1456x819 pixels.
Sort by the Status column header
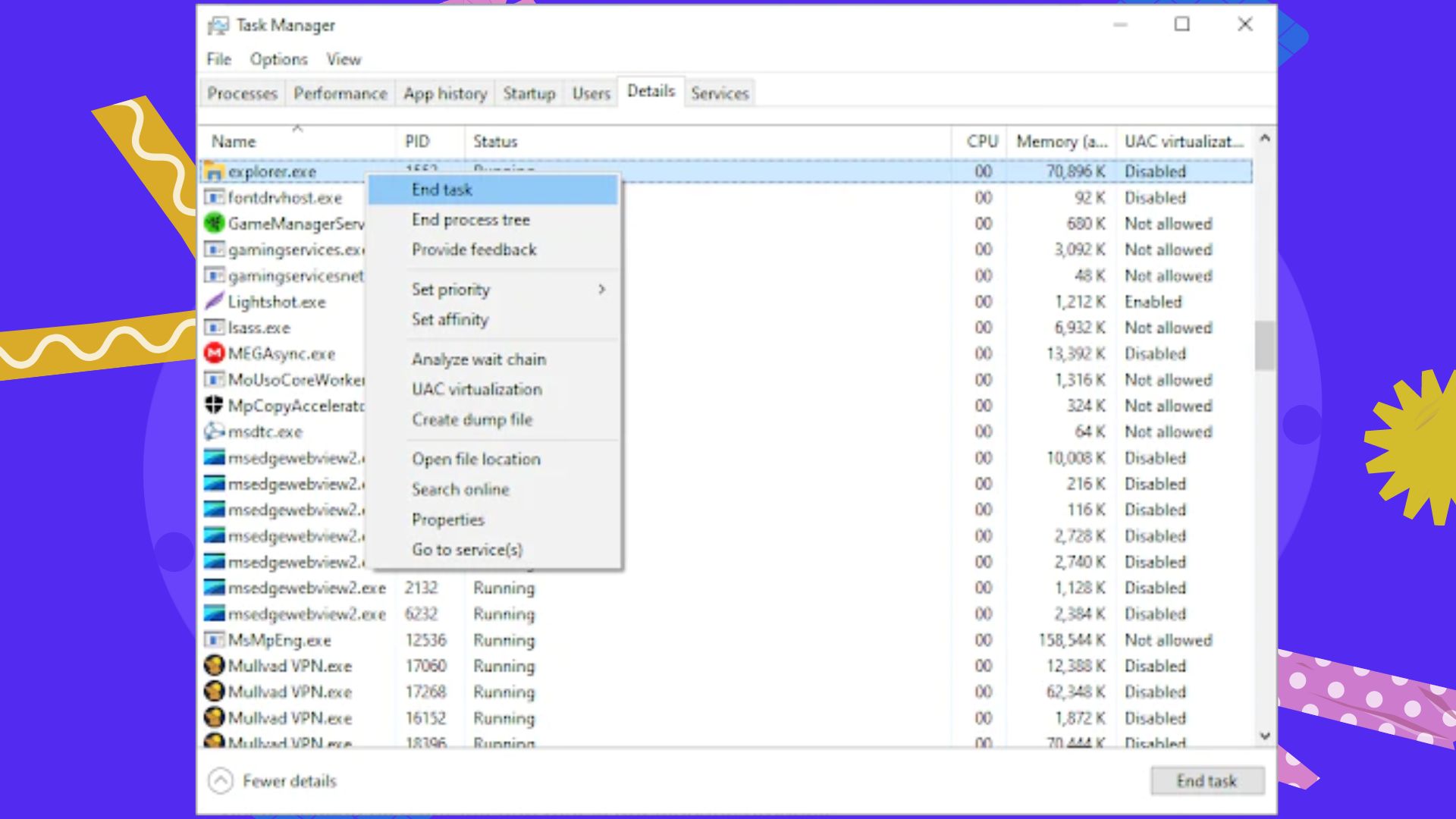(708, 142)
